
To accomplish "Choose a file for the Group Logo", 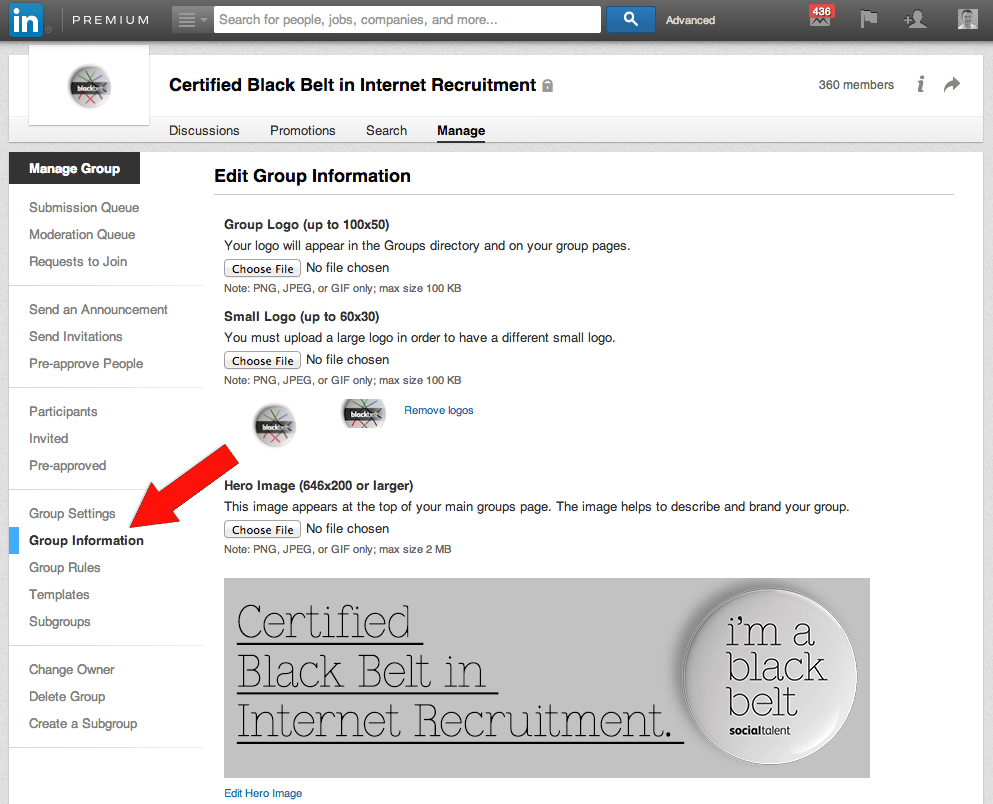I will coord(262,268).
